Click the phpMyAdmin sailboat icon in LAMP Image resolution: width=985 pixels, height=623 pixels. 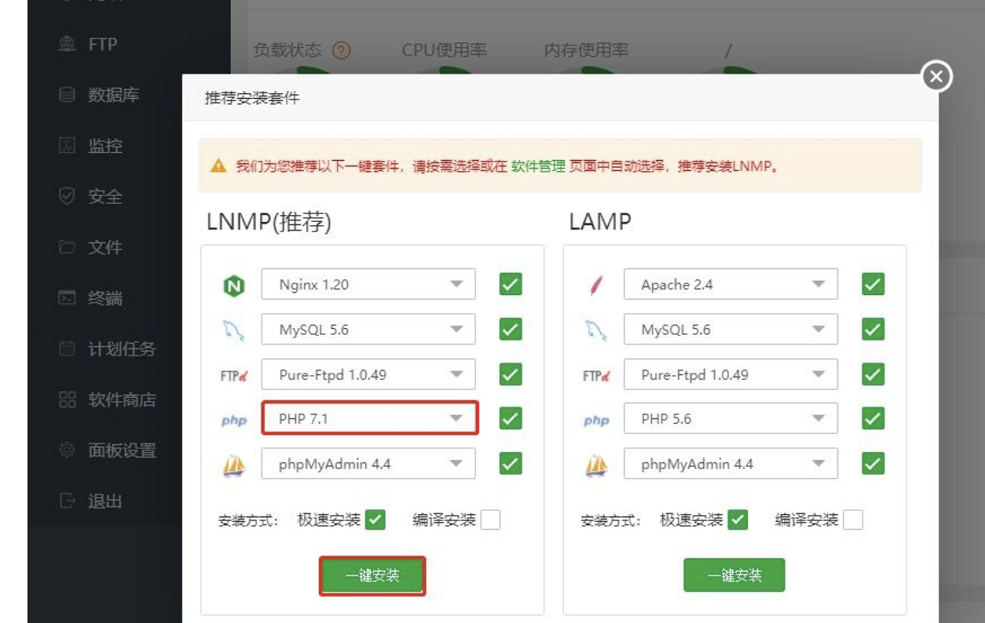click(596, 465)
